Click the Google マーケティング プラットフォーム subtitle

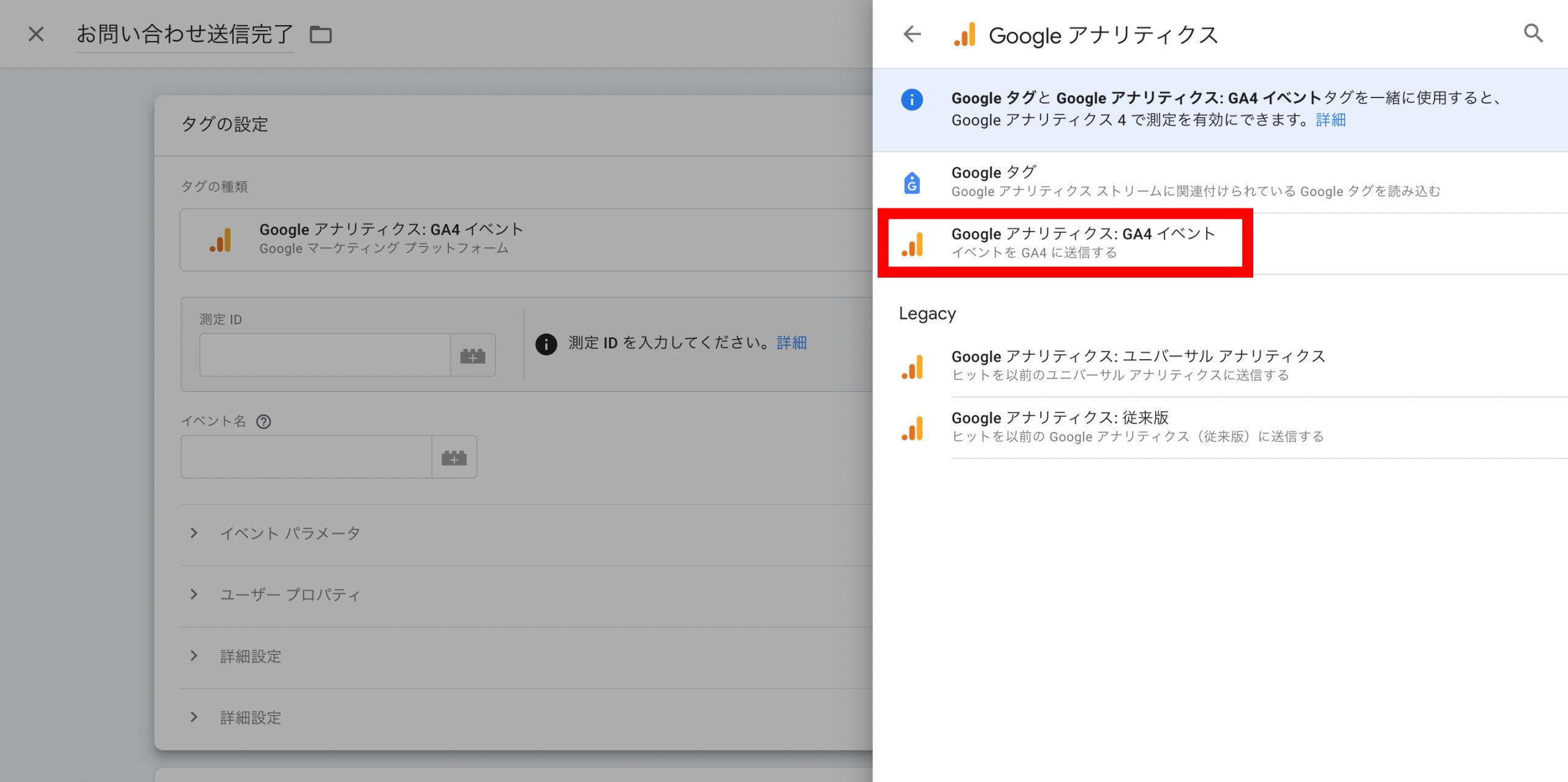coord(384,248)
